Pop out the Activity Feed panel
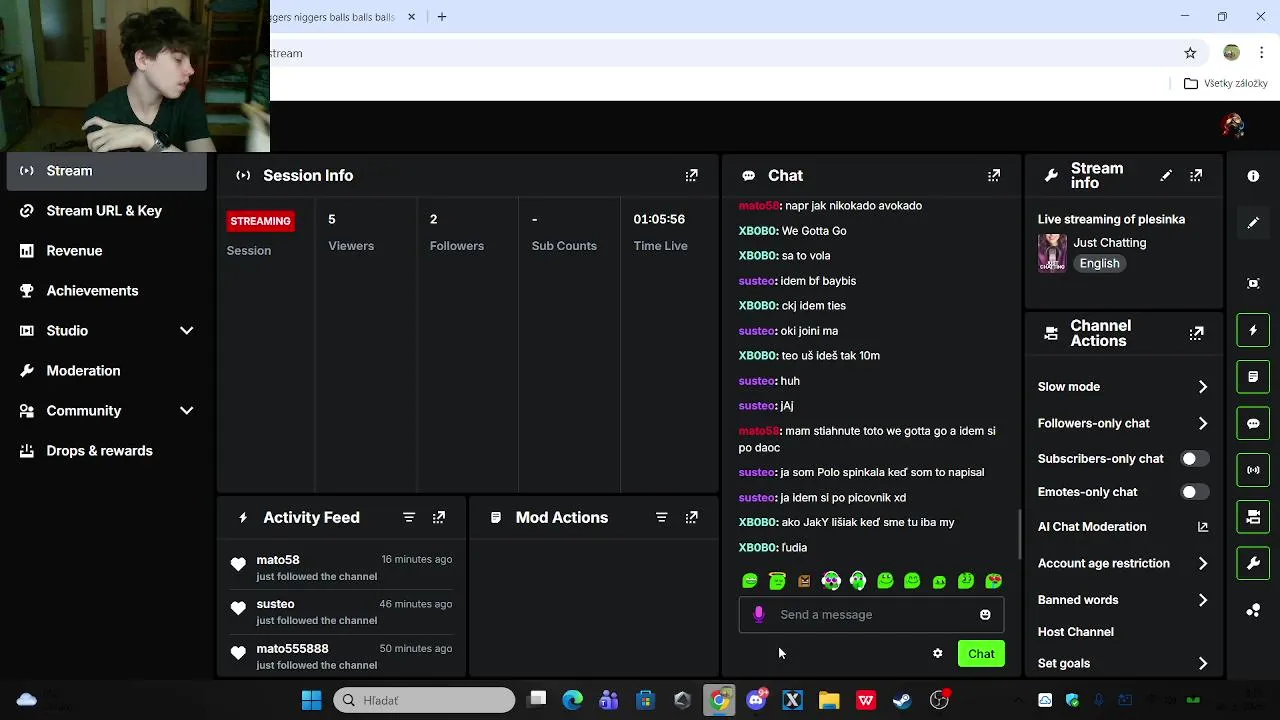Screen dimensions: 1280x720 (x=439, y=518)
